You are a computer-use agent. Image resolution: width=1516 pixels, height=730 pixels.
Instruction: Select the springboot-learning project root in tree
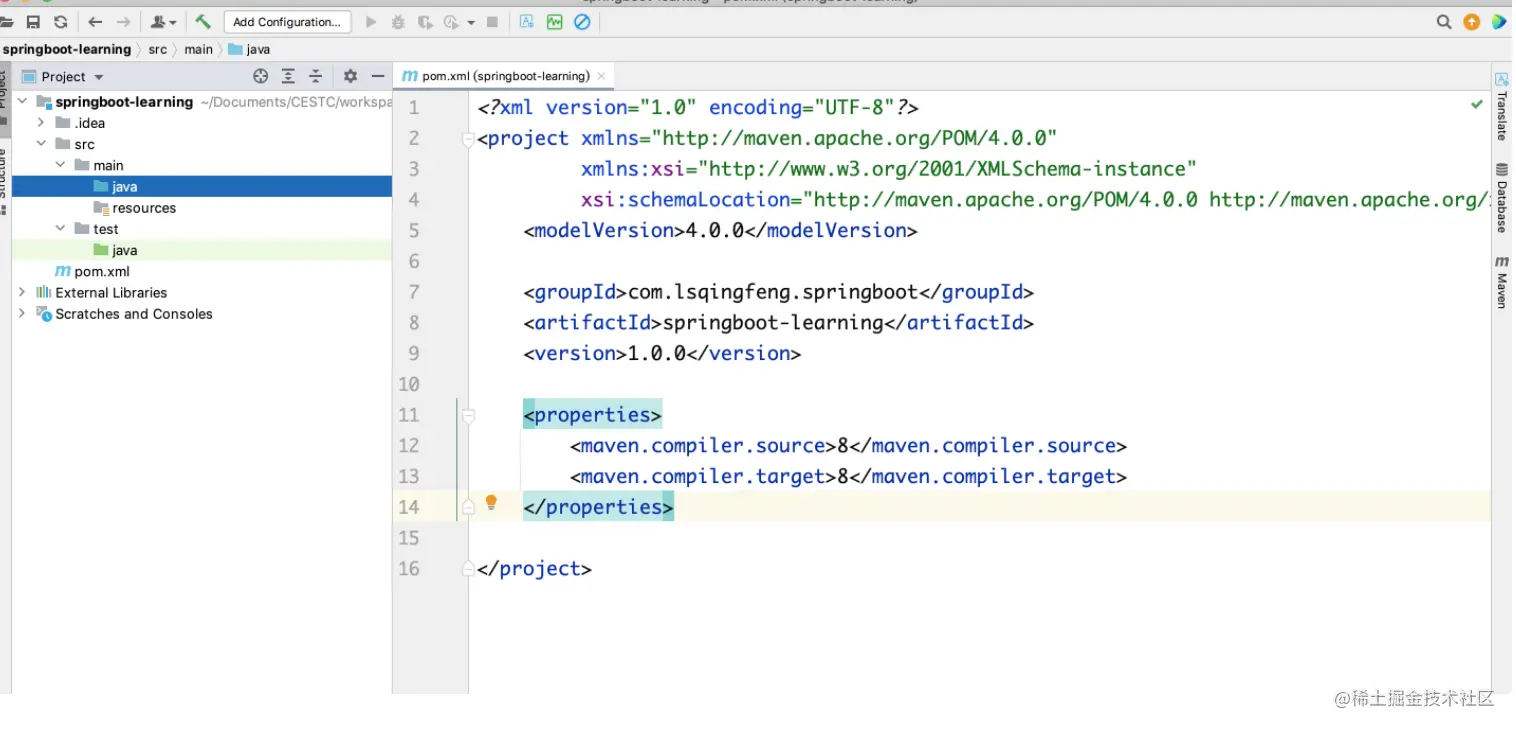click(124, 102)
